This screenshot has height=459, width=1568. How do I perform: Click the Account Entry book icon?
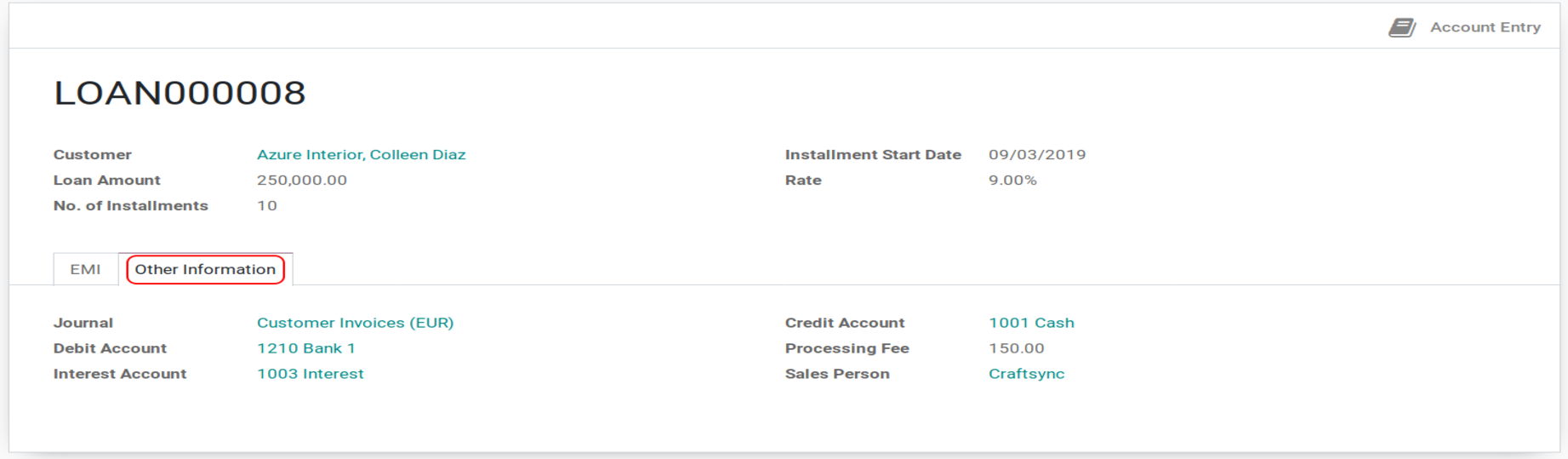click(x=1402, y=28)
